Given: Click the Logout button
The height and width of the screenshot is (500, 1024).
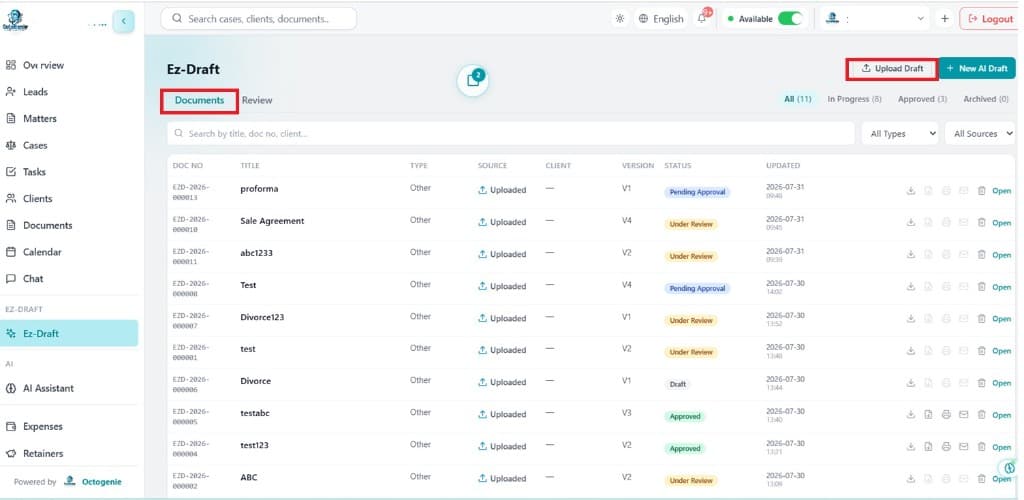Looking at the screenshot, I should pos(990,19).
